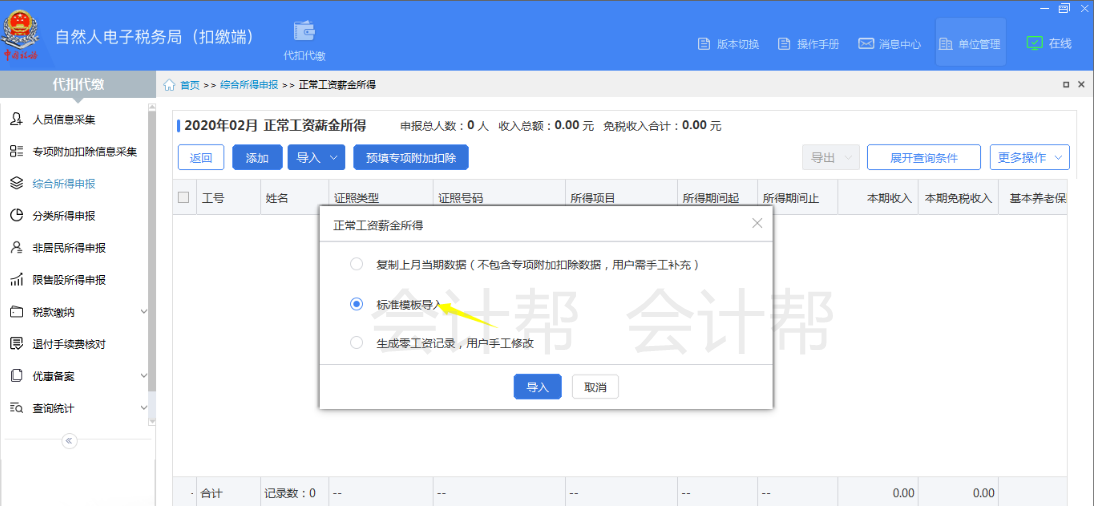Open the 更多操作 dropdown
1094x506 pixels.
coord(1029,157)
